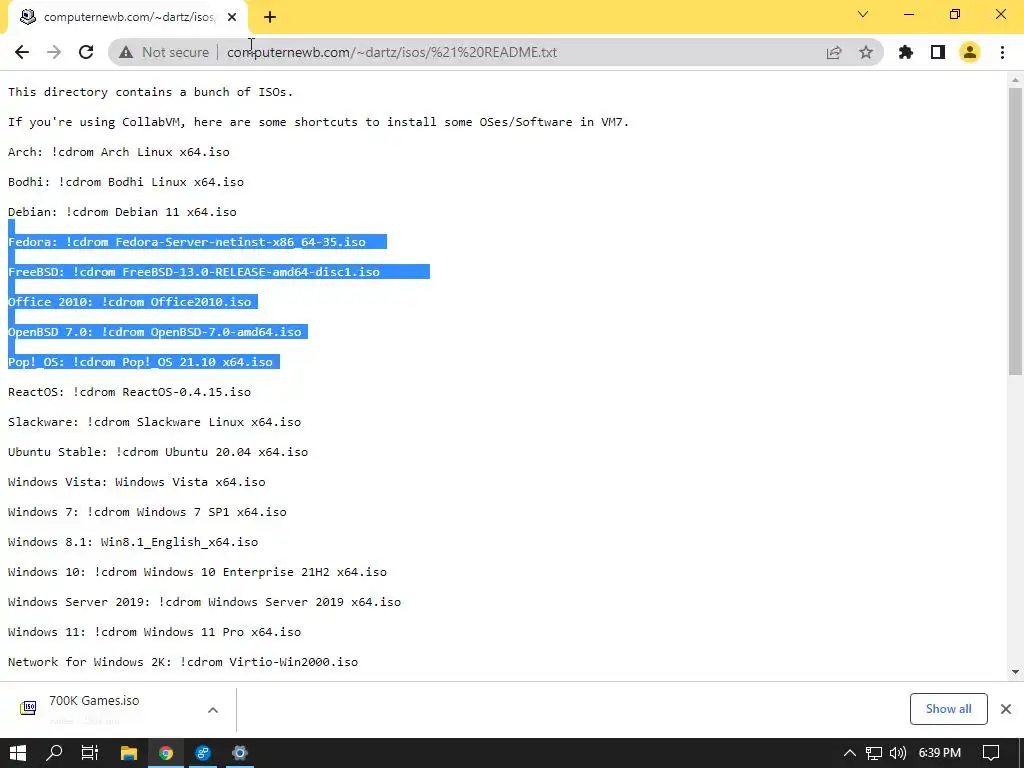The width and height of the screenshot is (1024, 768).
Task: Click the scroll up arrow
Action: tap(1015, 80)
